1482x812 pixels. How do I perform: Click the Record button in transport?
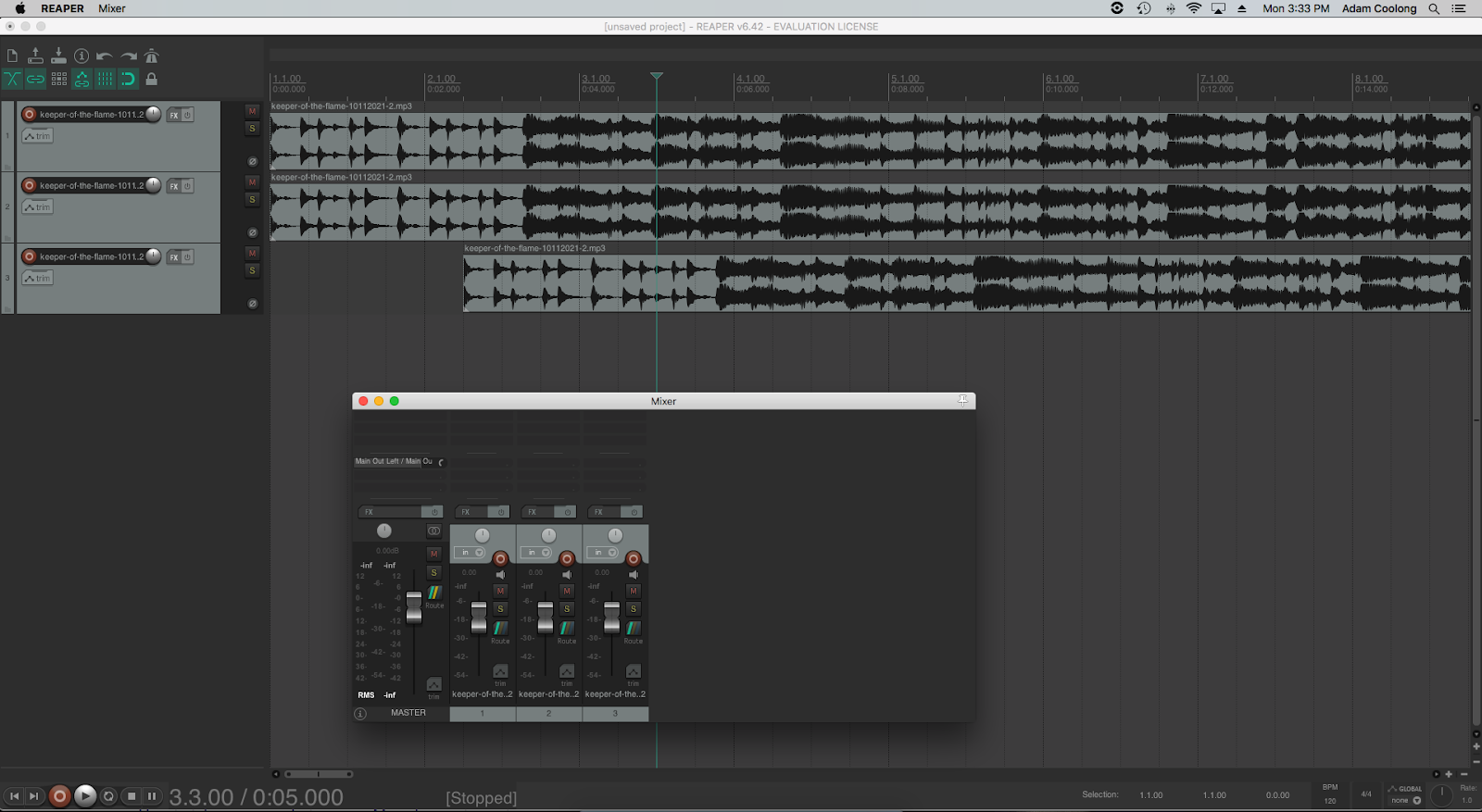tap(59, 795)
